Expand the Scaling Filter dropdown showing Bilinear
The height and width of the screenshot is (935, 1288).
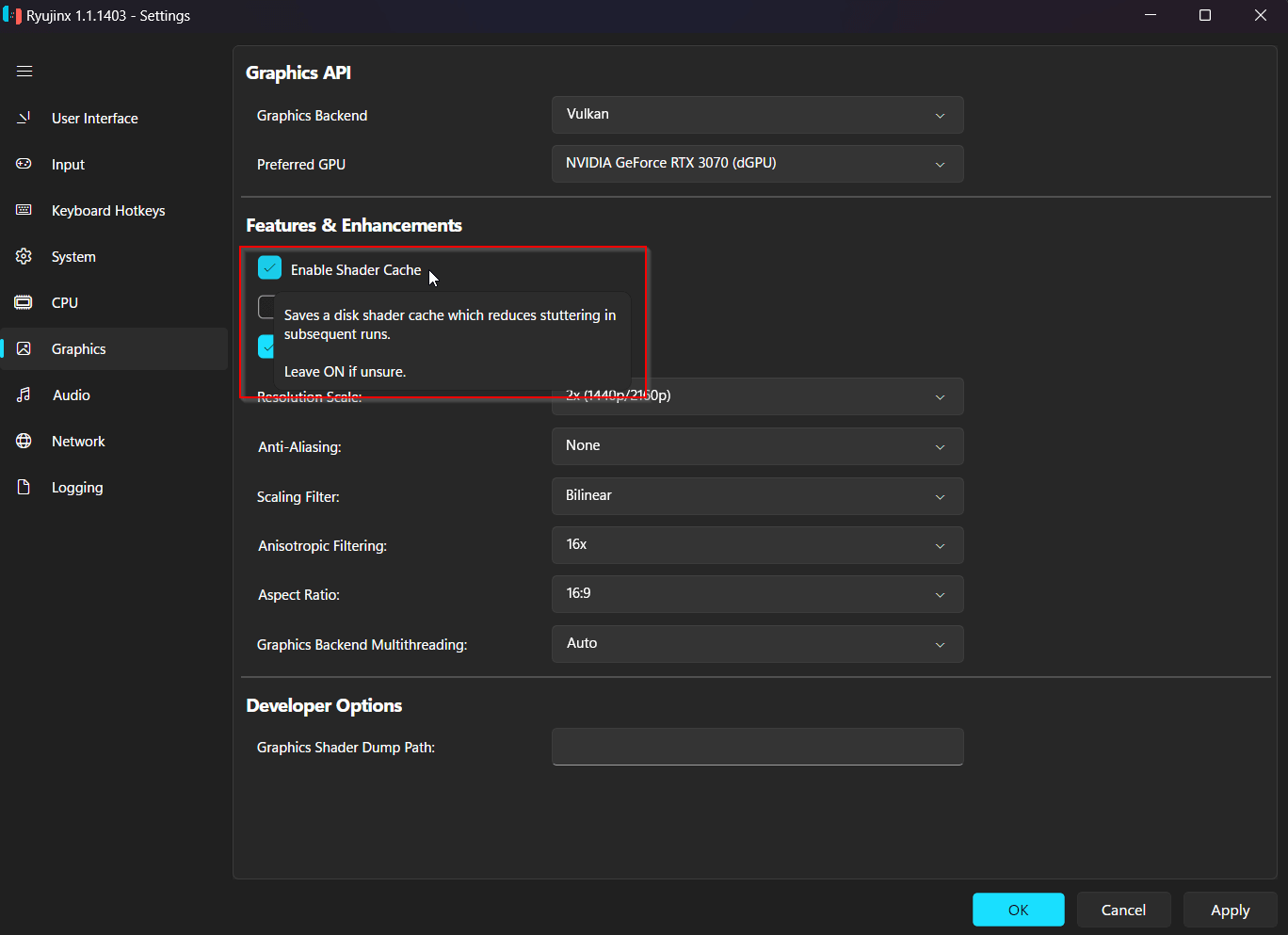pos(757,496)
